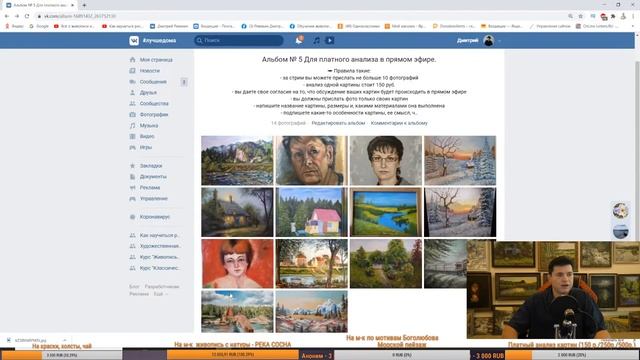Open the lower round floating chat avatar
This screenshot has height=360, width=640.
[x=620, y=231]
